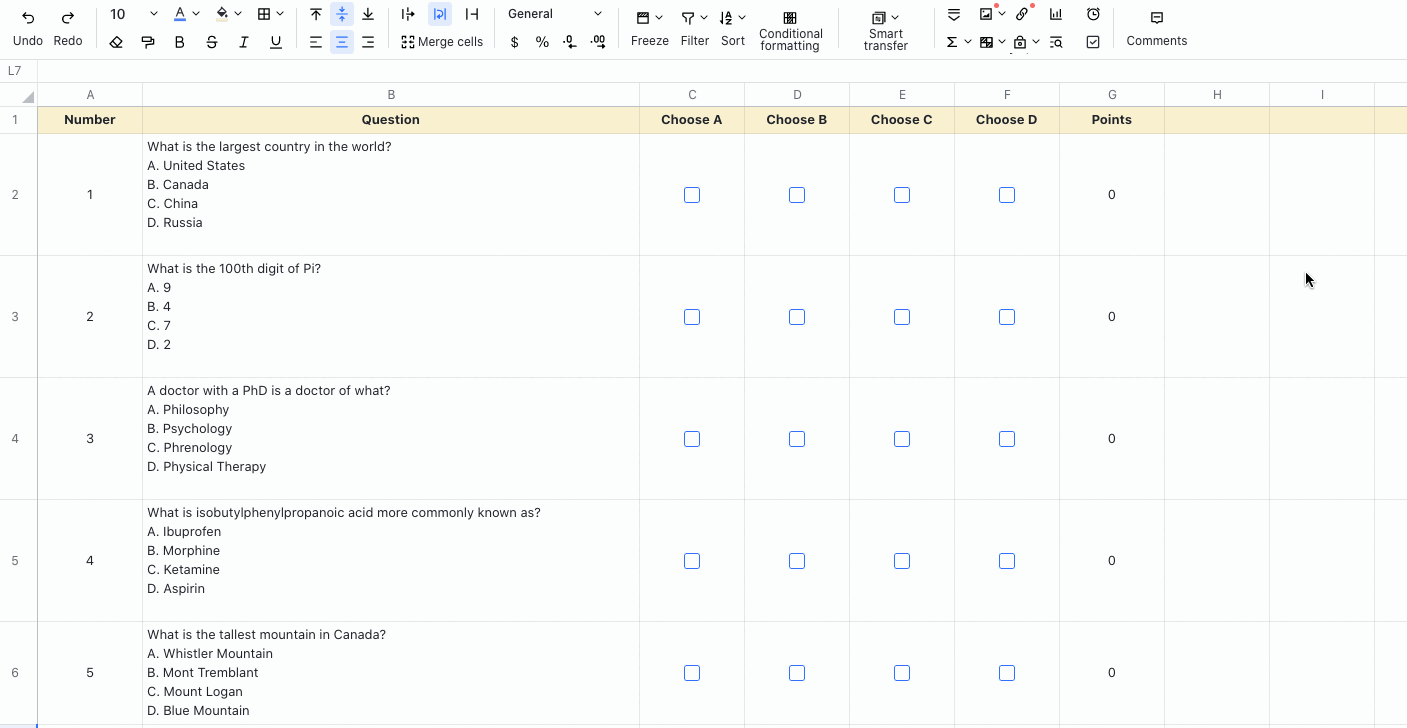Apply strikethrough formatting
Viewport: 1407px width, 728px height.
click(209, 42)
